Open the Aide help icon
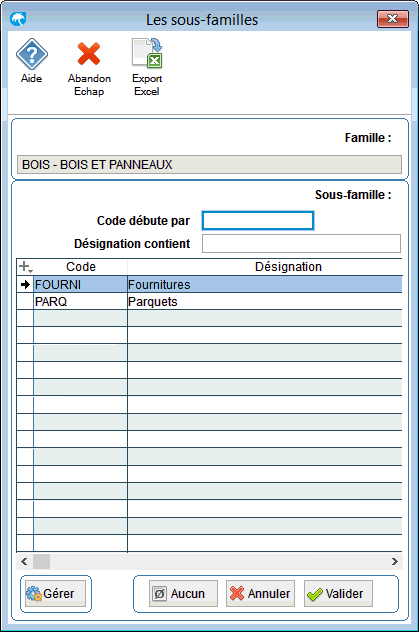419x632 pixels. (31, 54)
